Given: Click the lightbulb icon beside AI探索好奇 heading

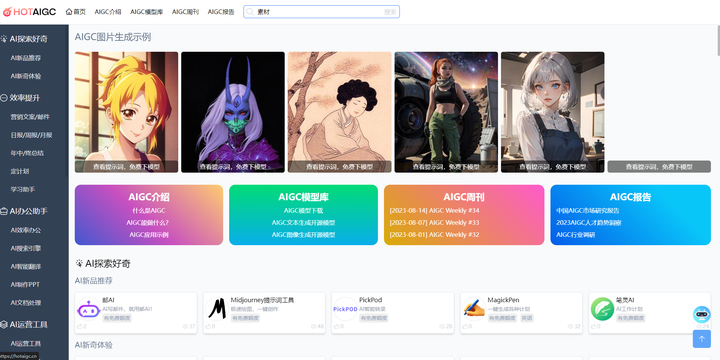Looking at the screenshot, I should pyautogui.click(x=79, y=264).
